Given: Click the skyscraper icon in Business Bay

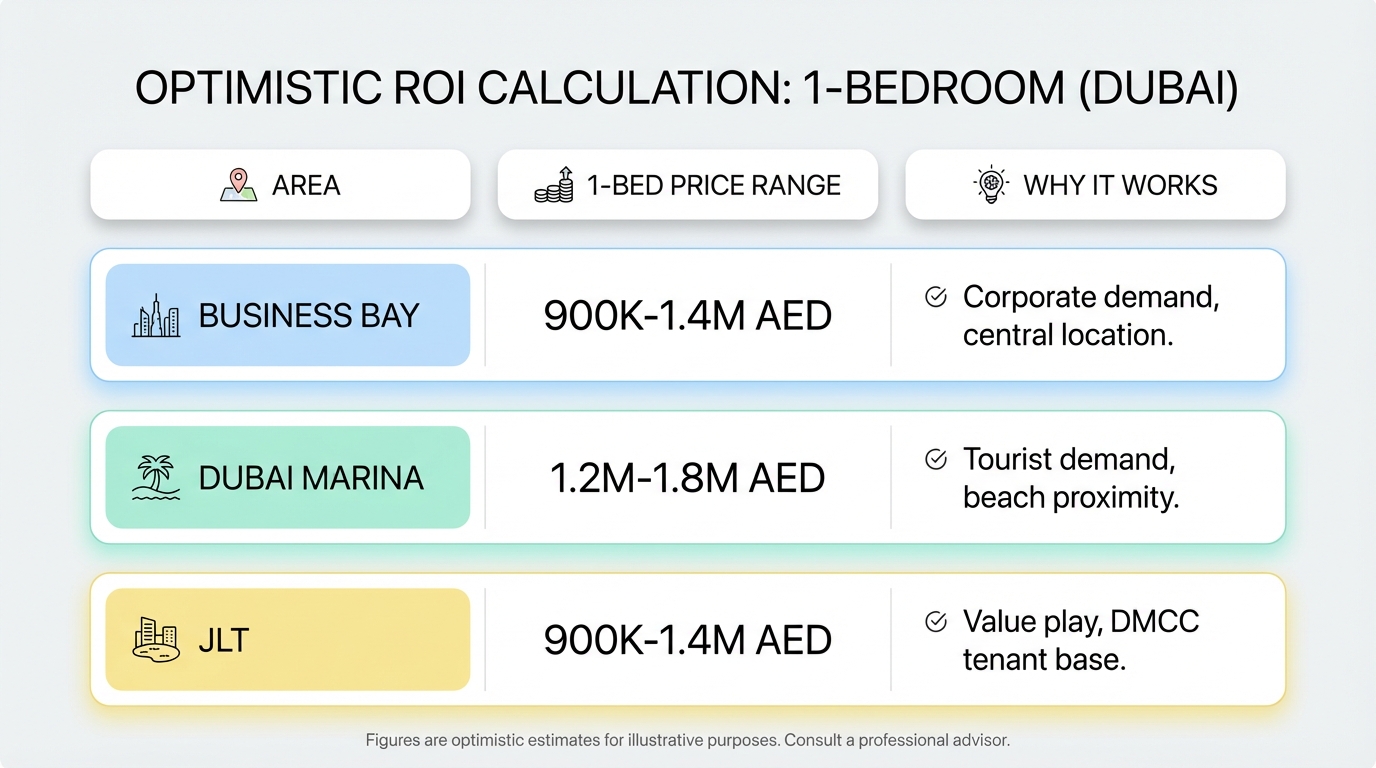Looking at the screenshot, I should point(156,316).
